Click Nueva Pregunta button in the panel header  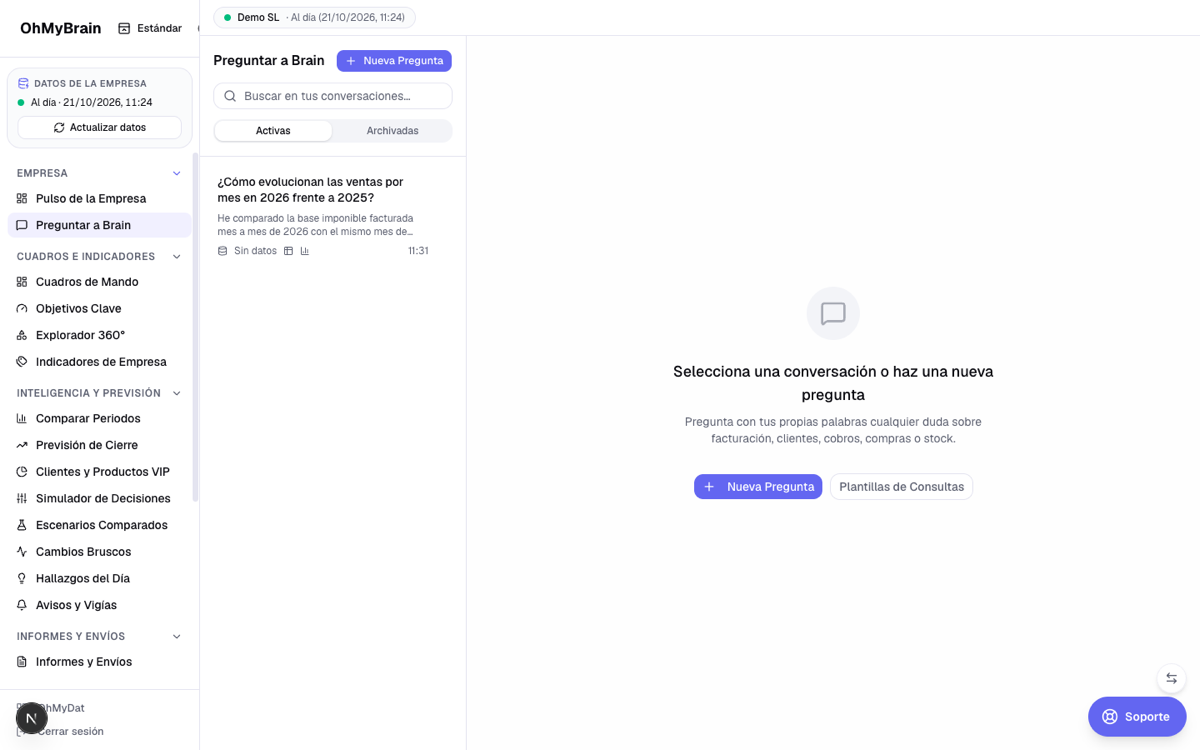(394, 61)
